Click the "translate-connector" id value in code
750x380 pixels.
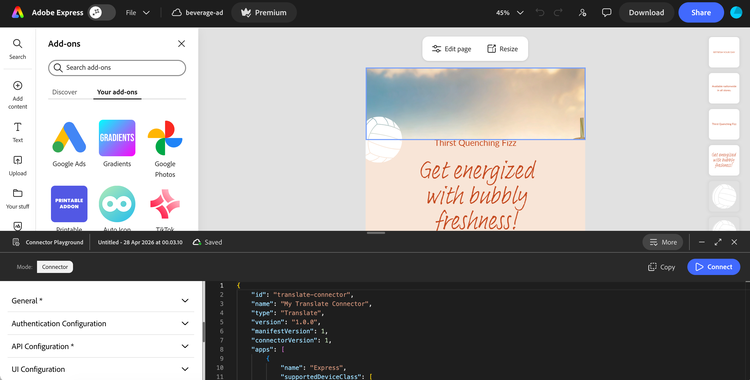click(x=313, y=295)
